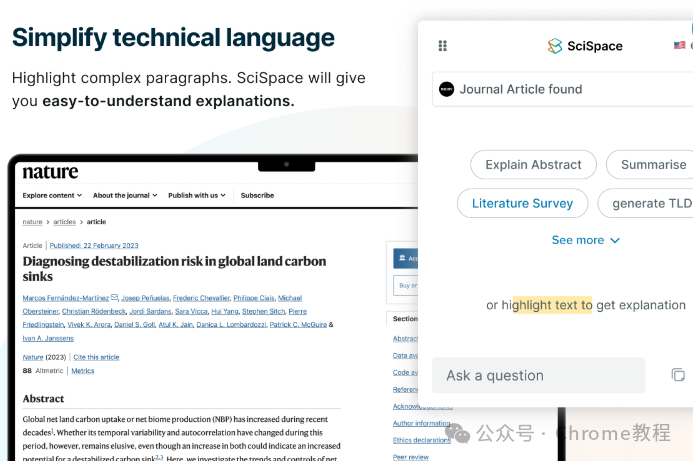This screenshot has height=461, width=693.
Task: Focus the Ask a question field
Action: [538, 375]
